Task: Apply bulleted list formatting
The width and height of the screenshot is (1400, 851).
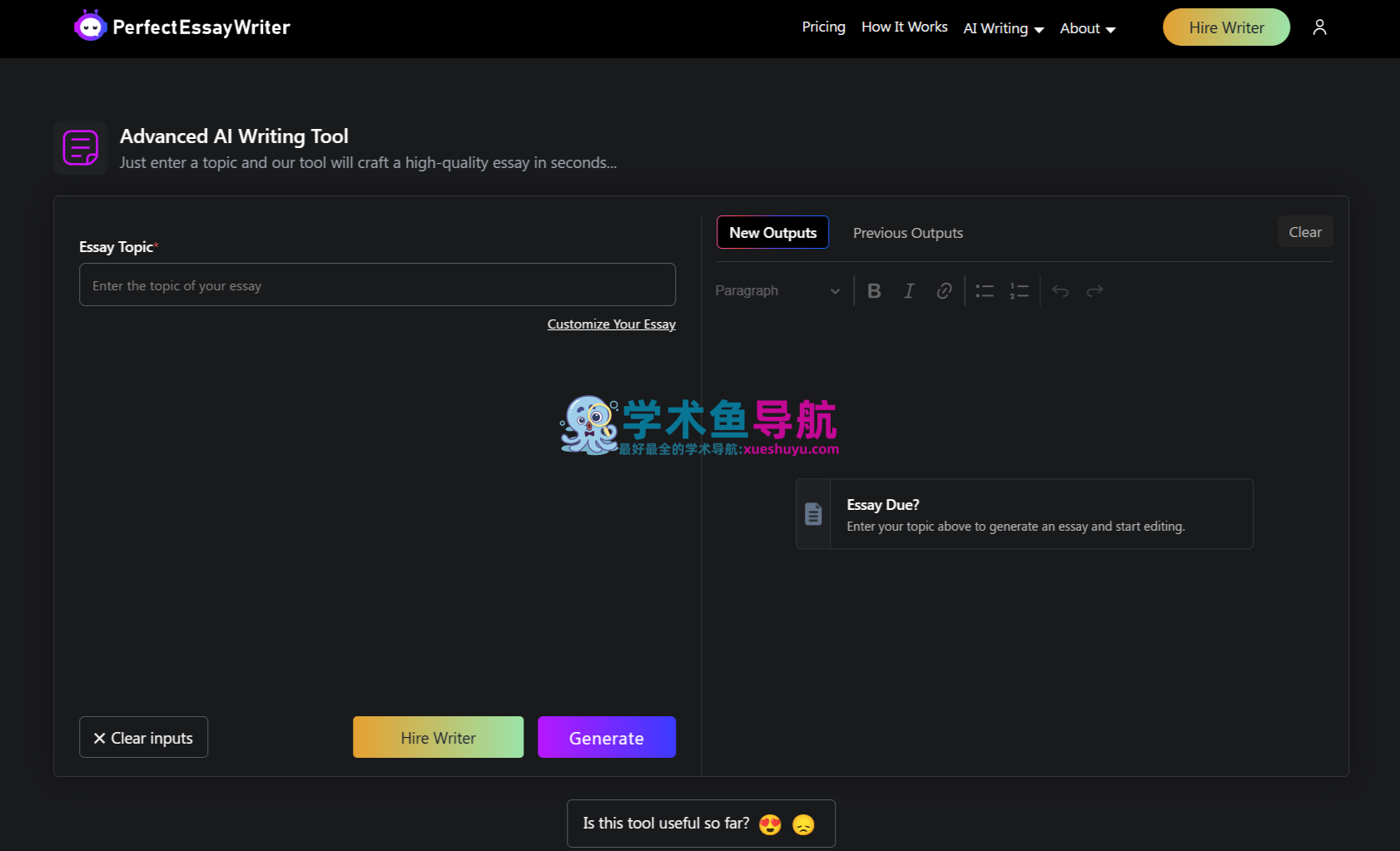Action: tap(985, 290)
